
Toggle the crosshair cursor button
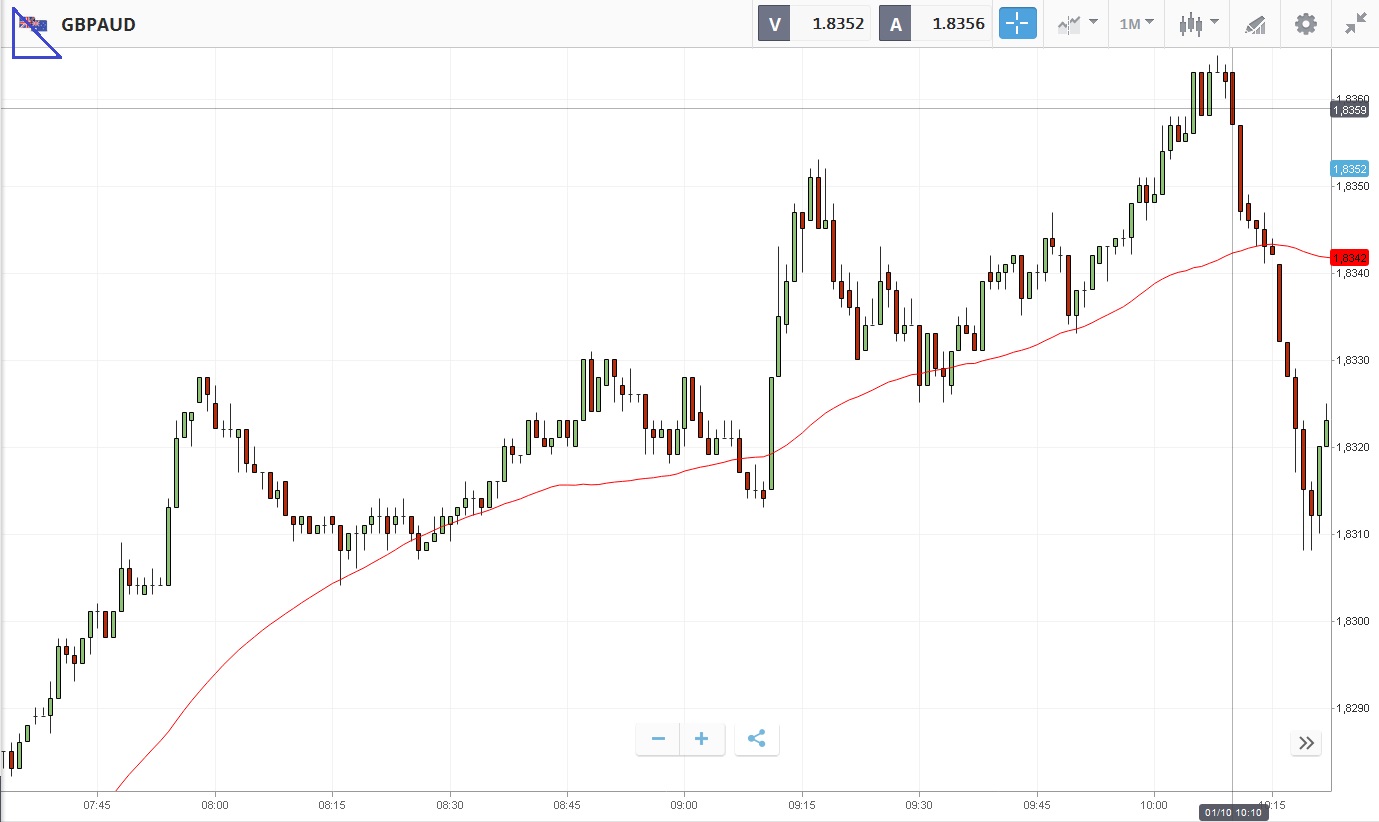tap(1019, 24)
